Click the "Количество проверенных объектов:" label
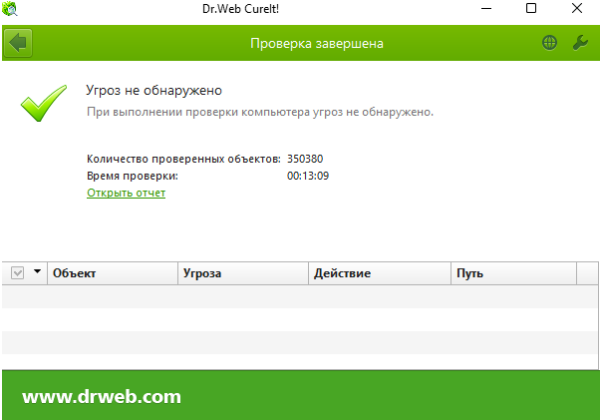600x420 pixels. [184, 159]
